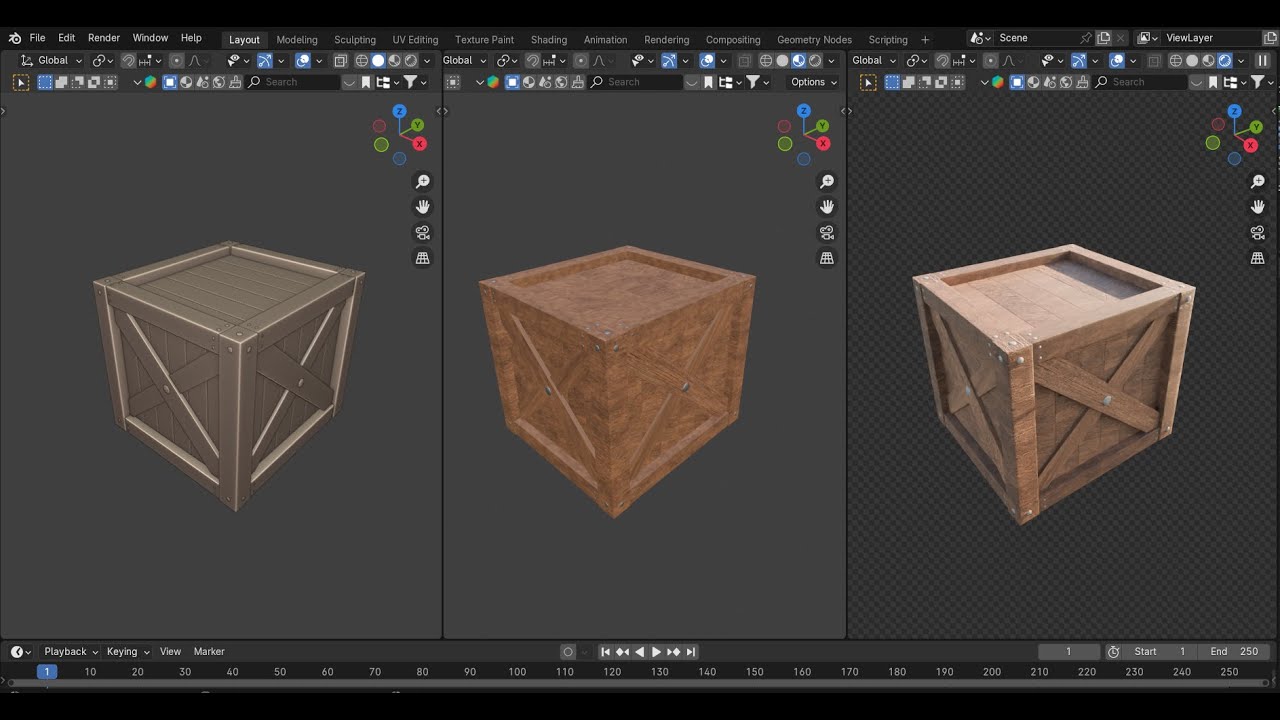Pause render preview in right viewport
Screen dimensions: 1280x720
(1262, 61)
